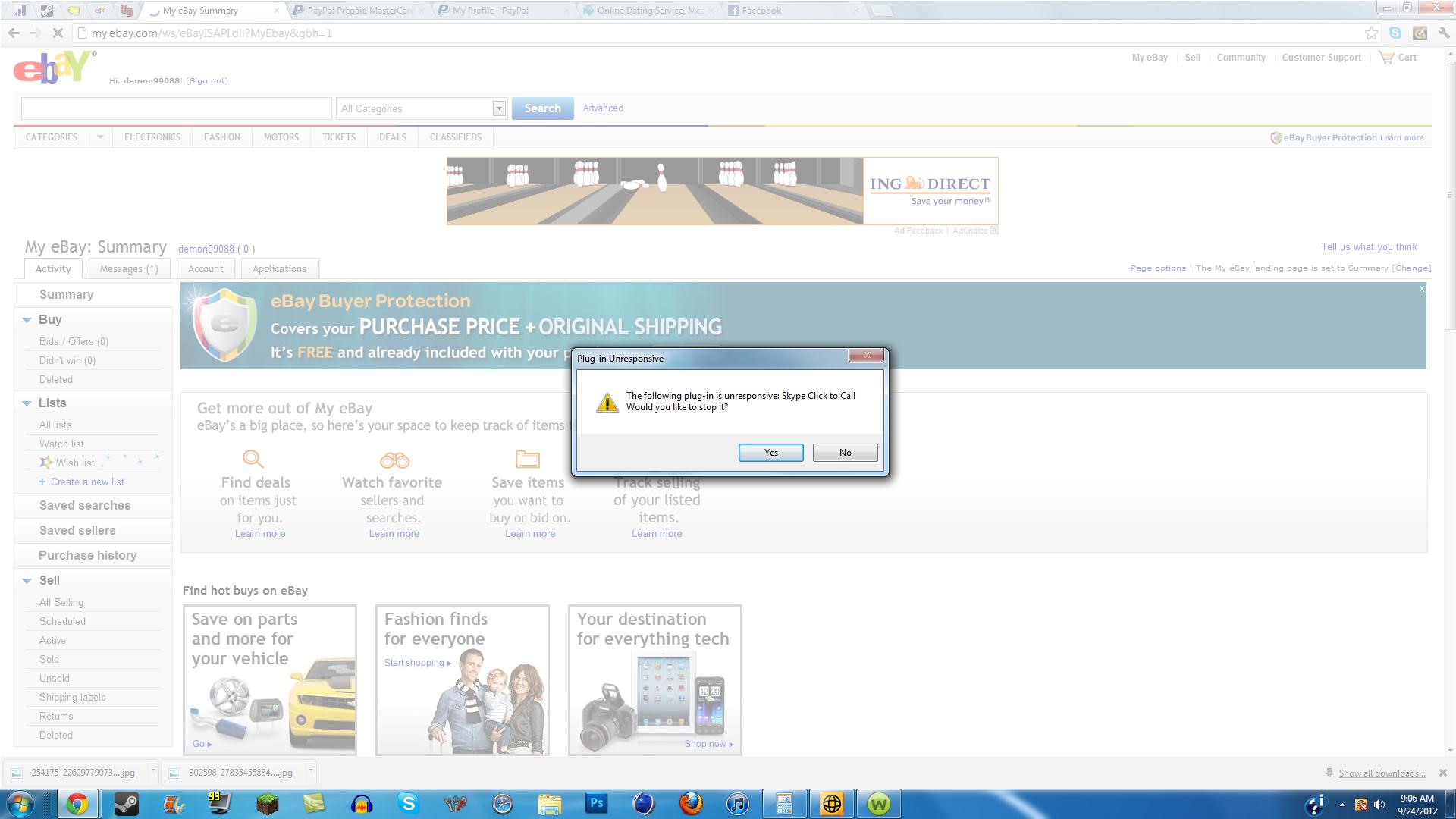Viewport: 1456px width, 819px height.
Task: Choose No in Plug-in Unresponsive dialog
Action: (845, 453)
